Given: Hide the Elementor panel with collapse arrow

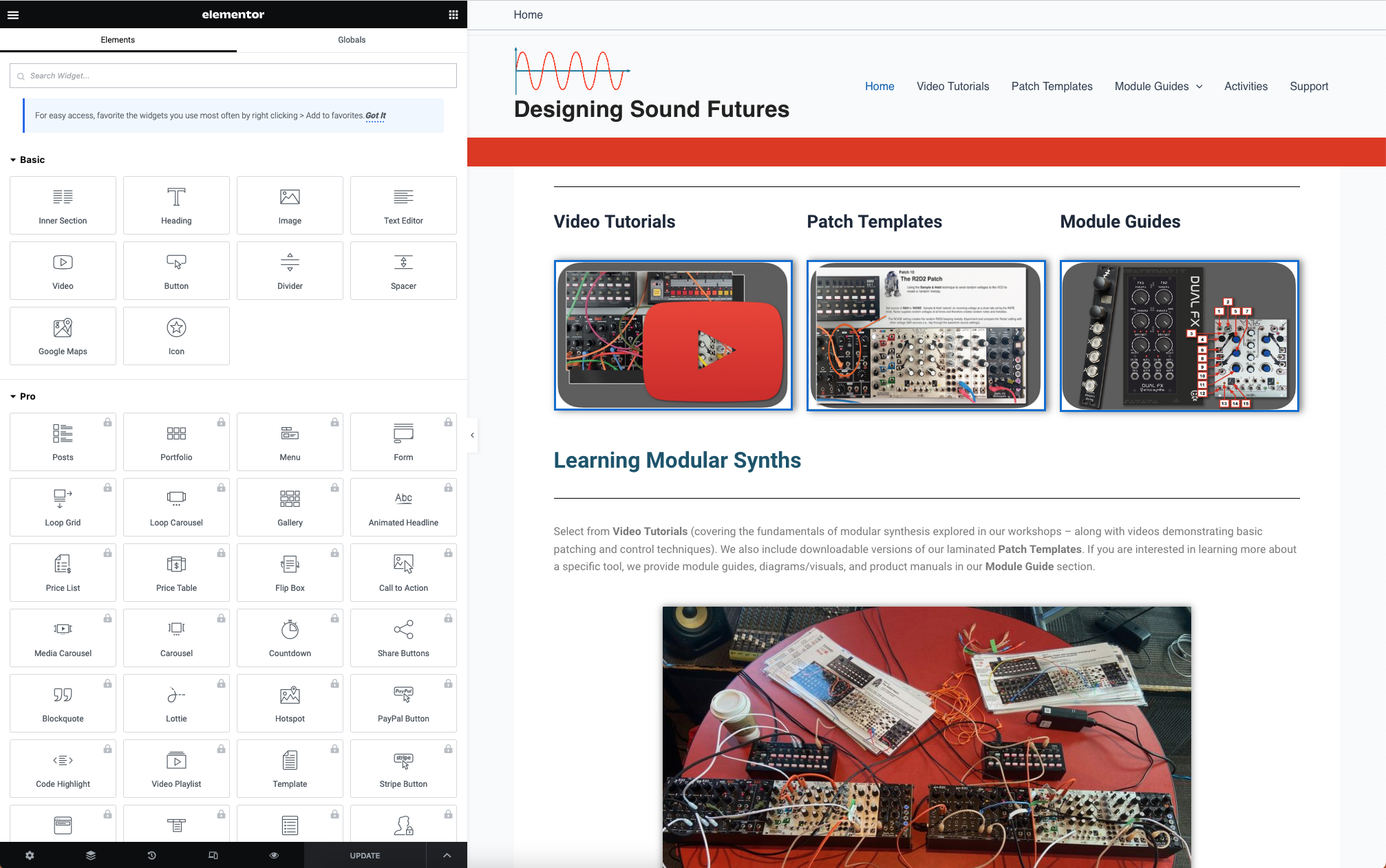Looking at the screenshot, I should (472, 435).
